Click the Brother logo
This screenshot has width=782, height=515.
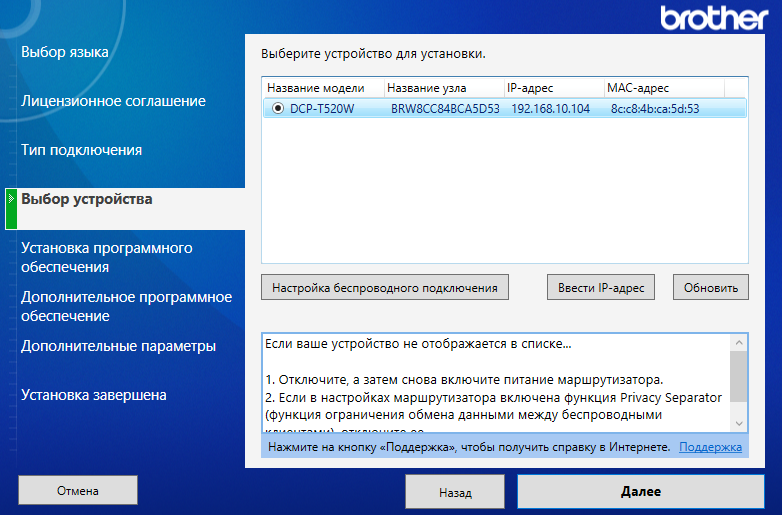[x=714, y=18]
